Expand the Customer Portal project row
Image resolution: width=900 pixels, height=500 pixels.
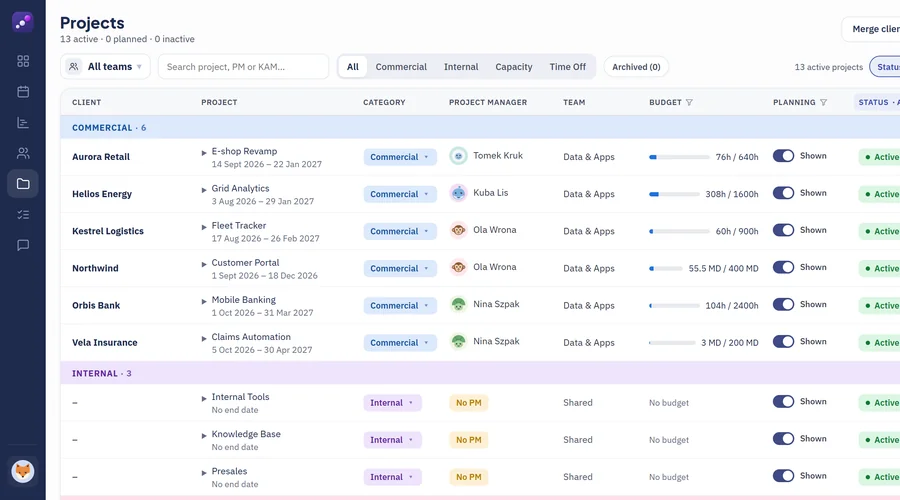(204, 264)
